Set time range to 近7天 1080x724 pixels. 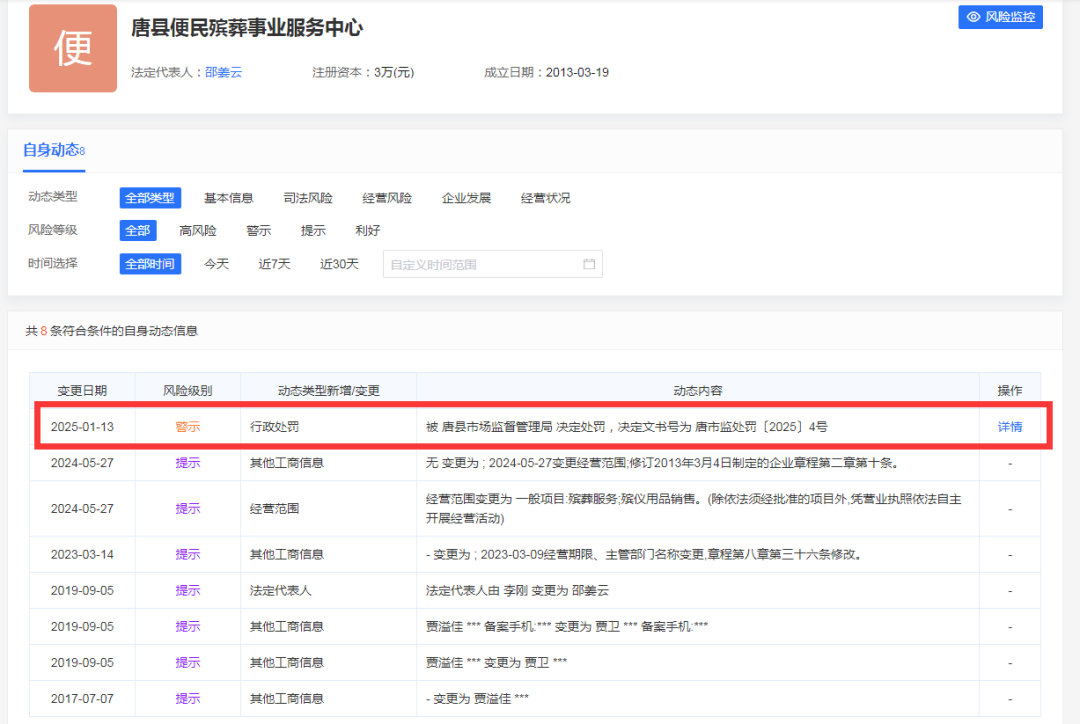click(x=274, y=264)
